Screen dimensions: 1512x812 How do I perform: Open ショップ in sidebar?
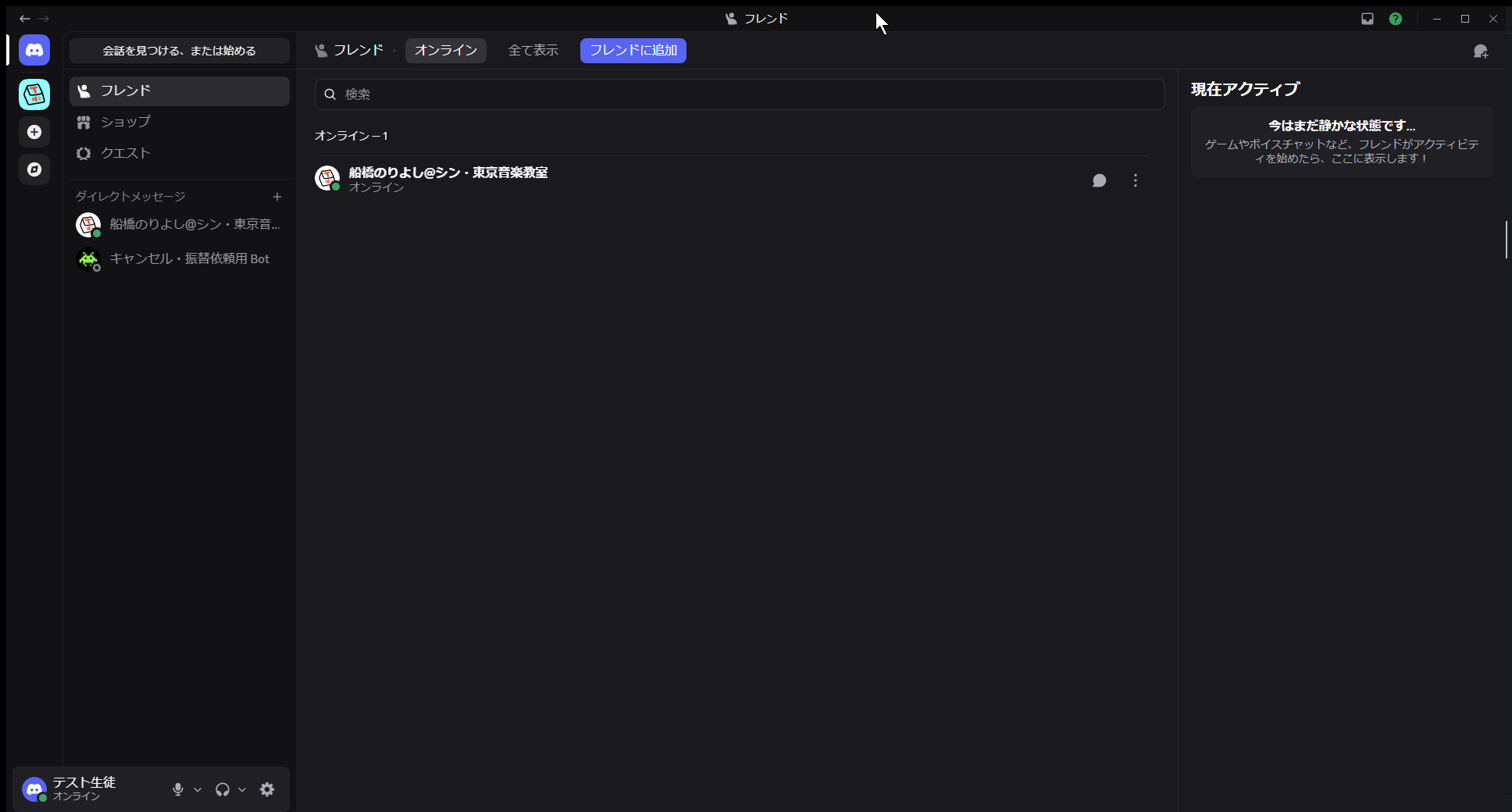(x=180, y=123)
